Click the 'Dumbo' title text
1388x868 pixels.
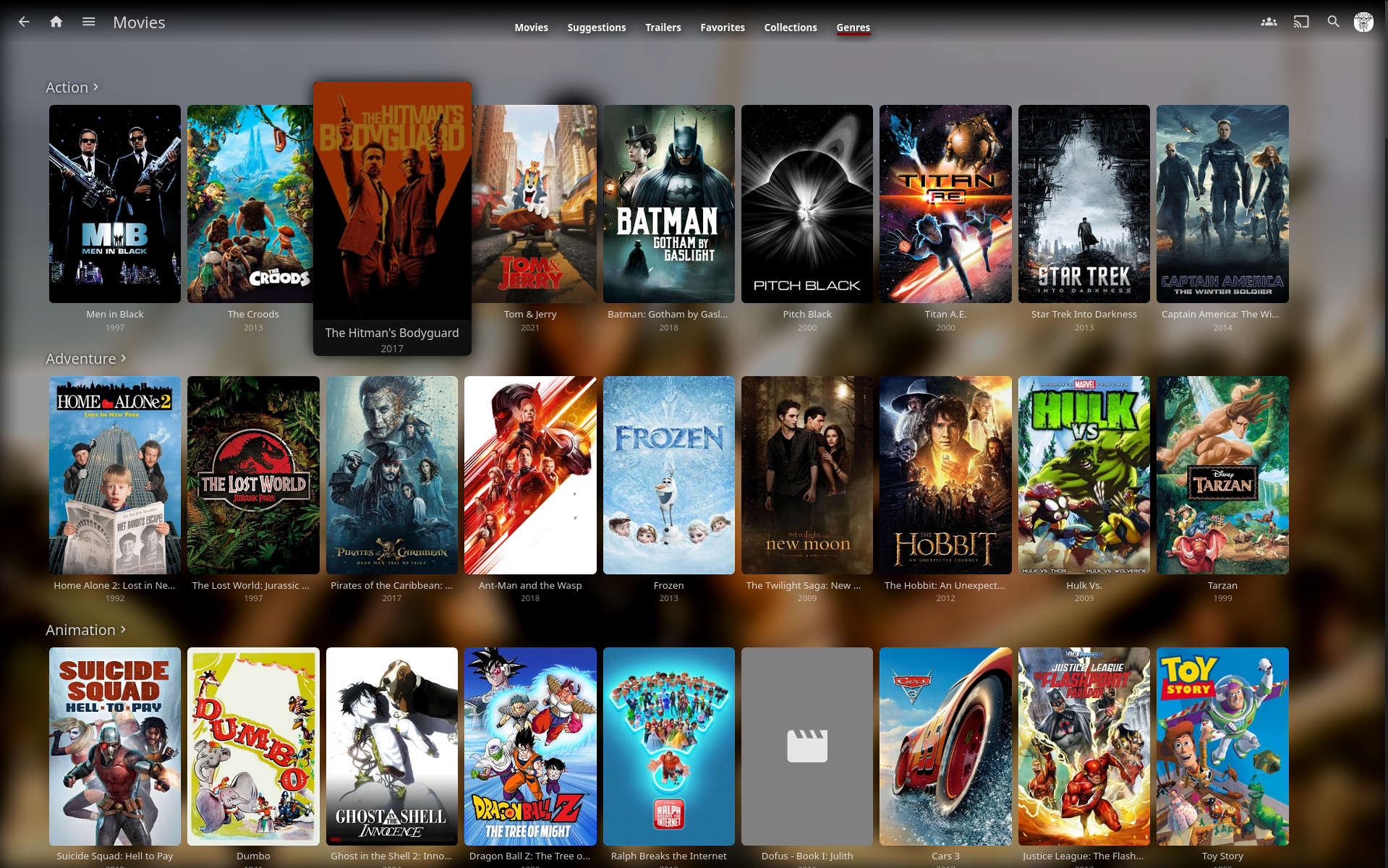pyautogui.click(x=253, y=856)
